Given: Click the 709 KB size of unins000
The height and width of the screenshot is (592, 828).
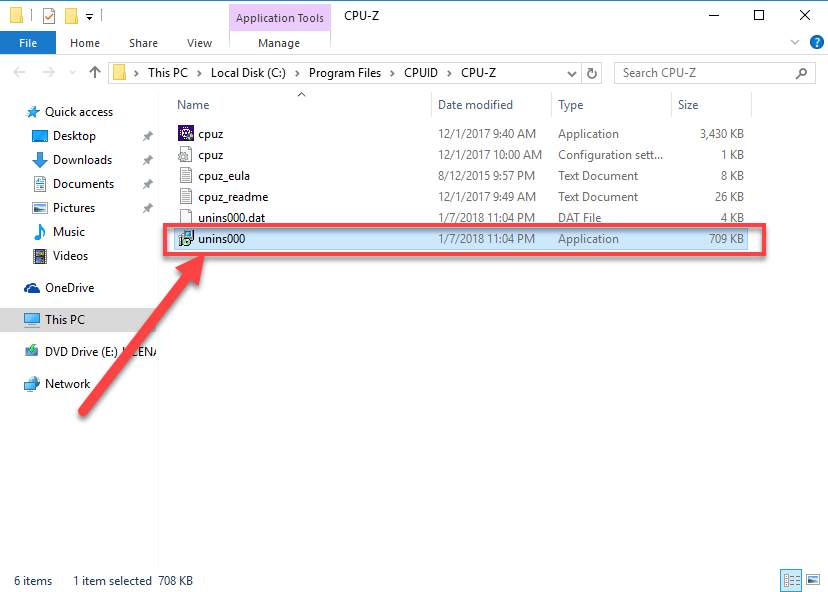Looking at the screenshot, I should 726,239.
